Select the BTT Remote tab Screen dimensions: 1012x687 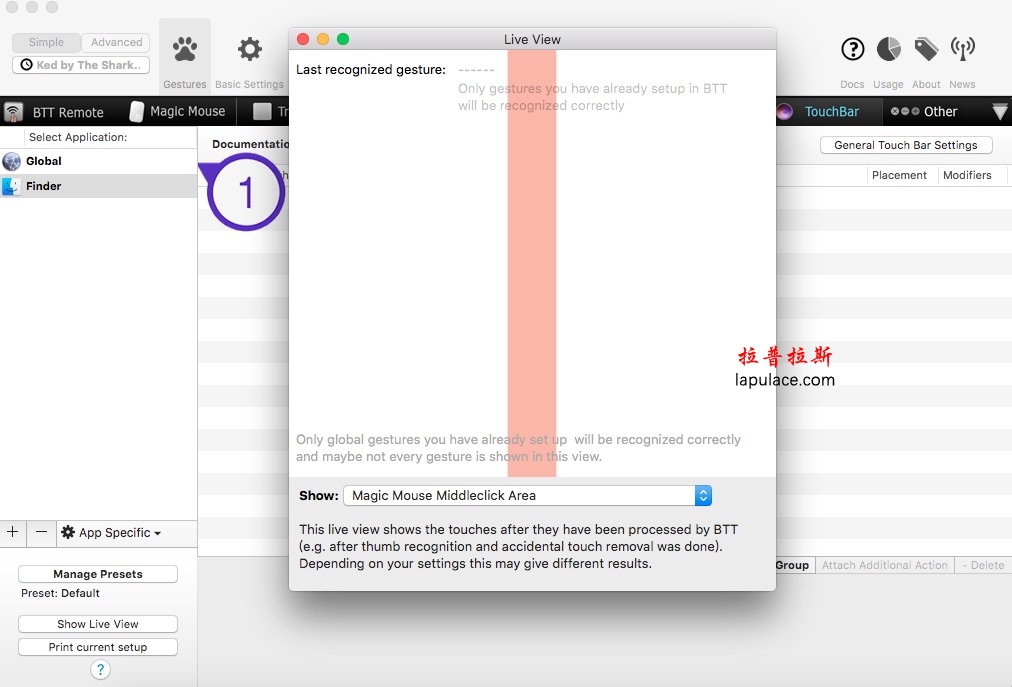click(x=55, y=112)
